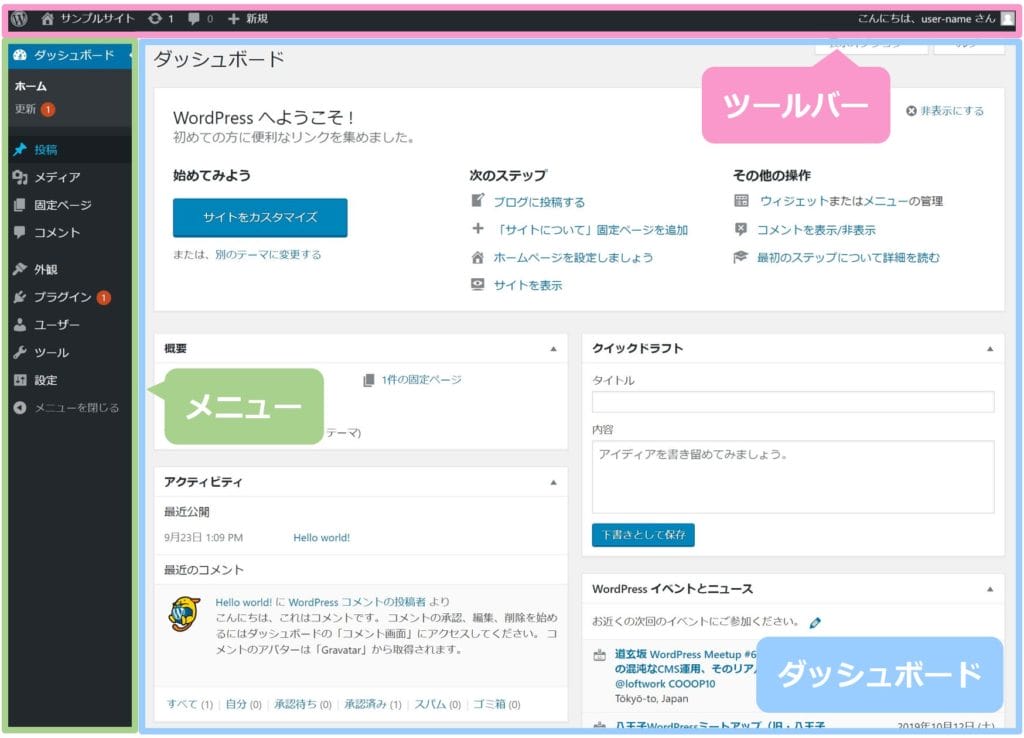Open the updates icon in toolbar
This screenshot has width=1024, height=738.
[x=154, y=18]
